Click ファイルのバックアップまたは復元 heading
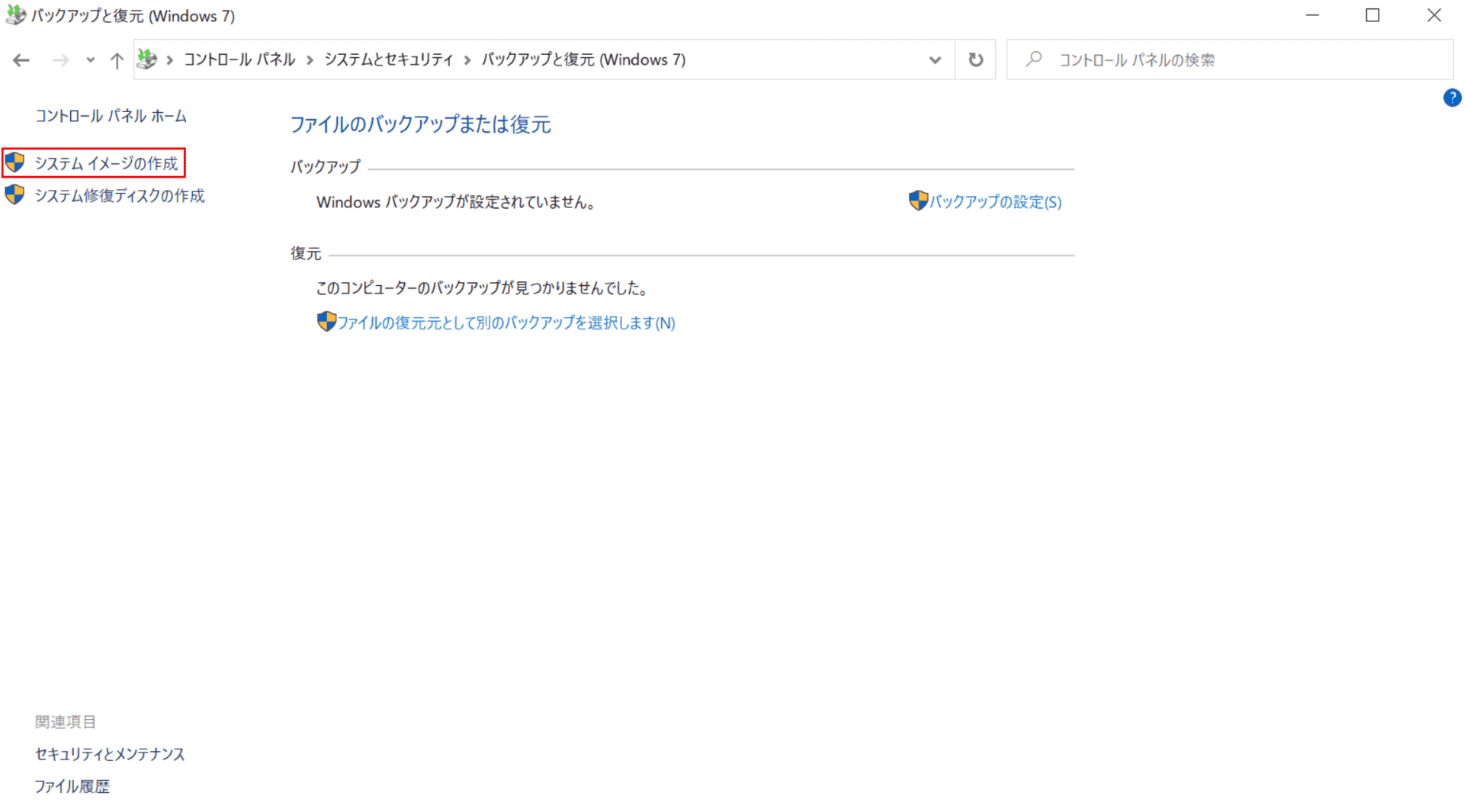This screenshot has width=1464, height=812. (421, 124)
